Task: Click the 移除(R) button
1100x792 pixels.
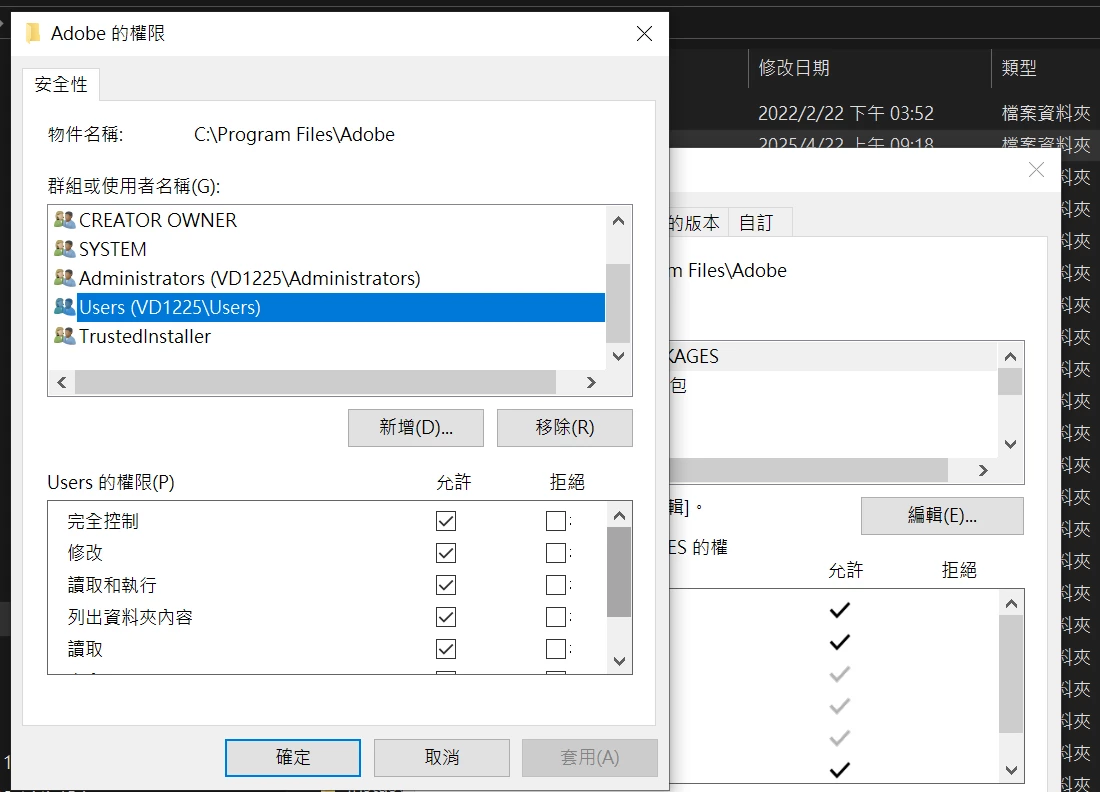Action: pyautogui.click(x=565, y=427)
